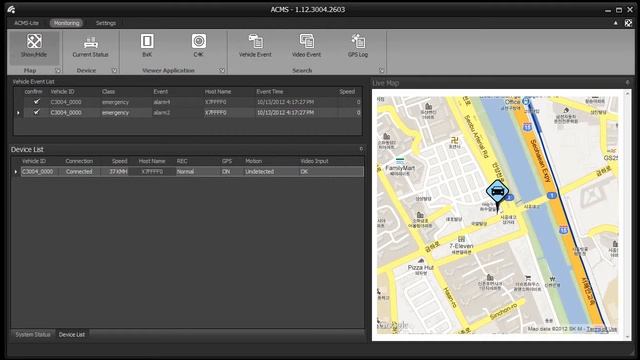Select 'alarm4' event cell

(x=162, y=102)
